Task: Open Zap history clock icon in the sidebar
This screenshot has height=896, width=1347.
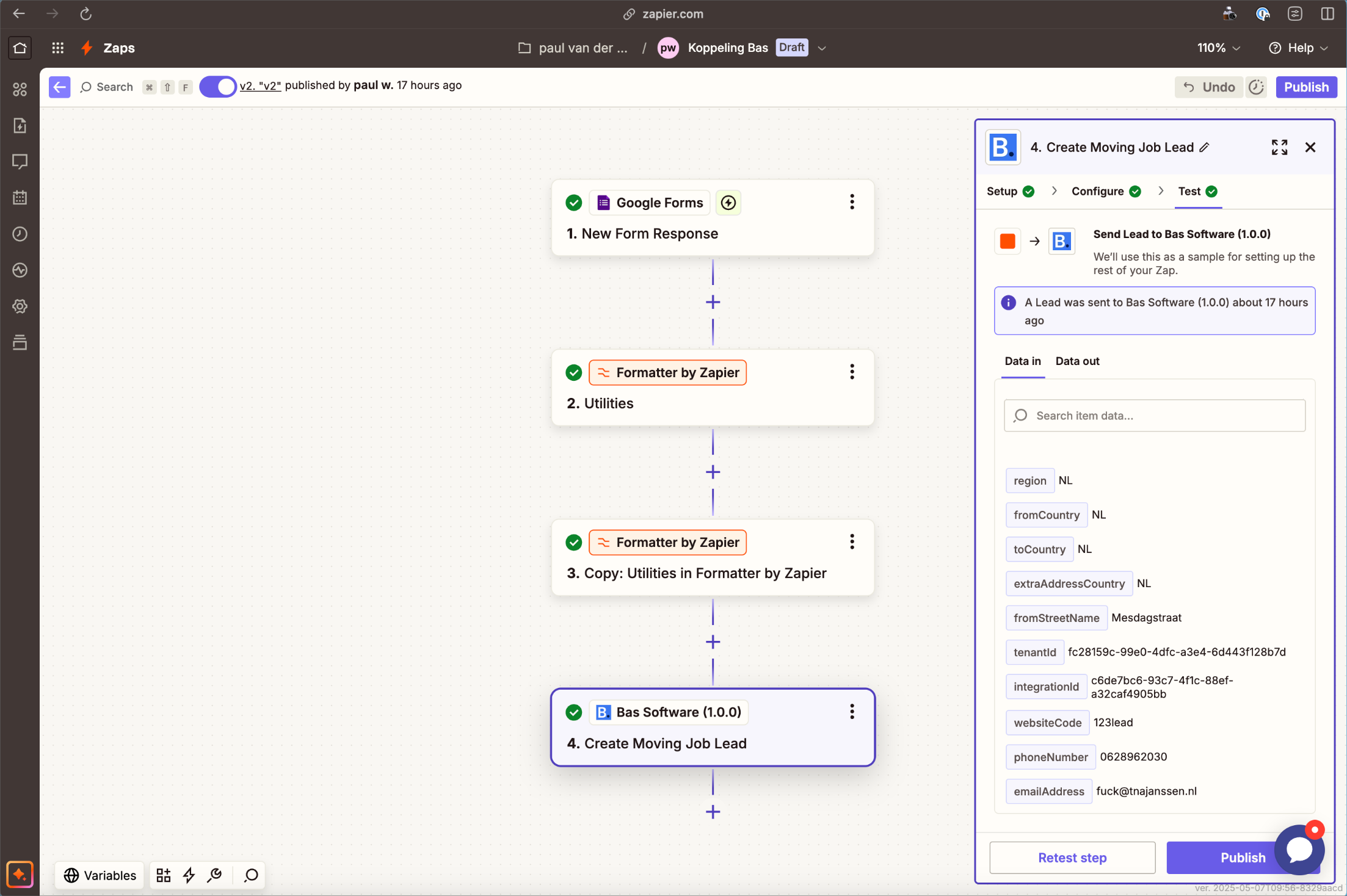Action: pyautogui.click(x=20, y=234)
